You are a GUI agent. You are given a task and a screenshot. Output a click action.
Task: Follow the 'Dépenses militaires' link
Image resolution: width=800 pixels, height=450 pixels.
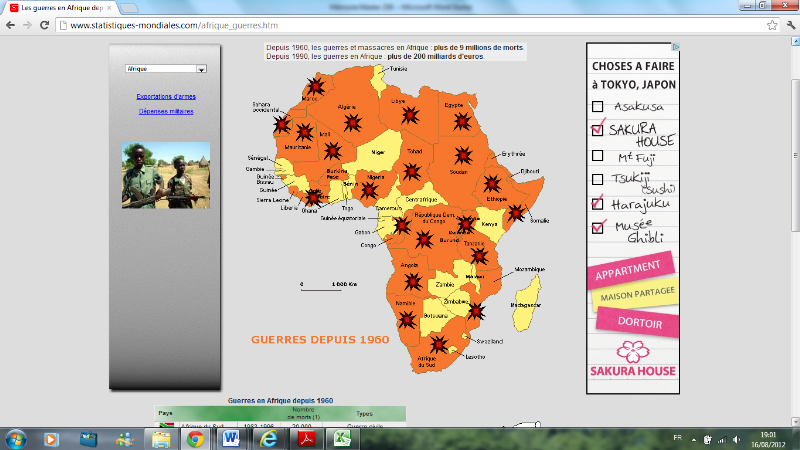coord(166,111)
